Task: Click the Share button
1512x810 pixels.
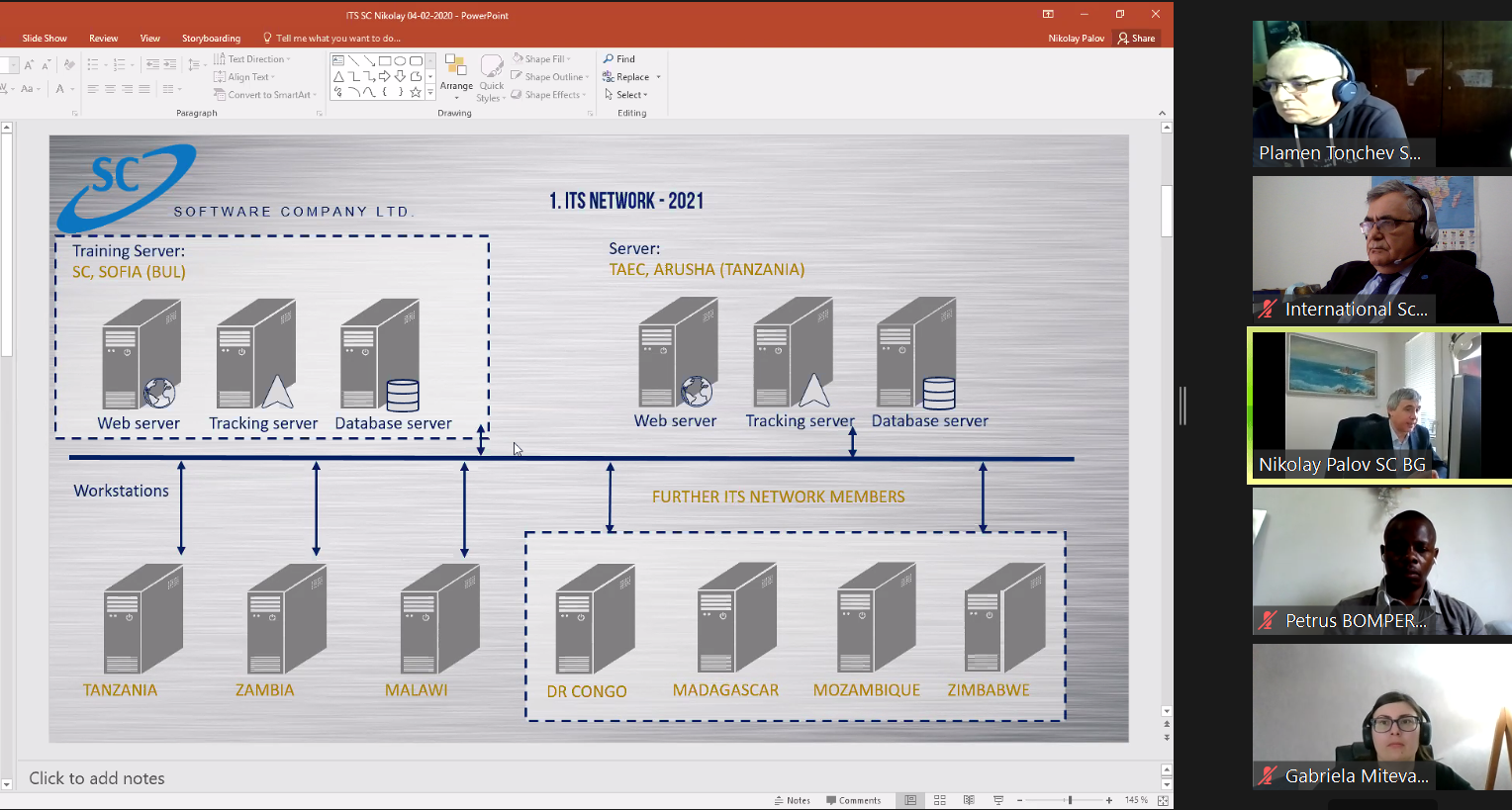Action: [1136, 39]
